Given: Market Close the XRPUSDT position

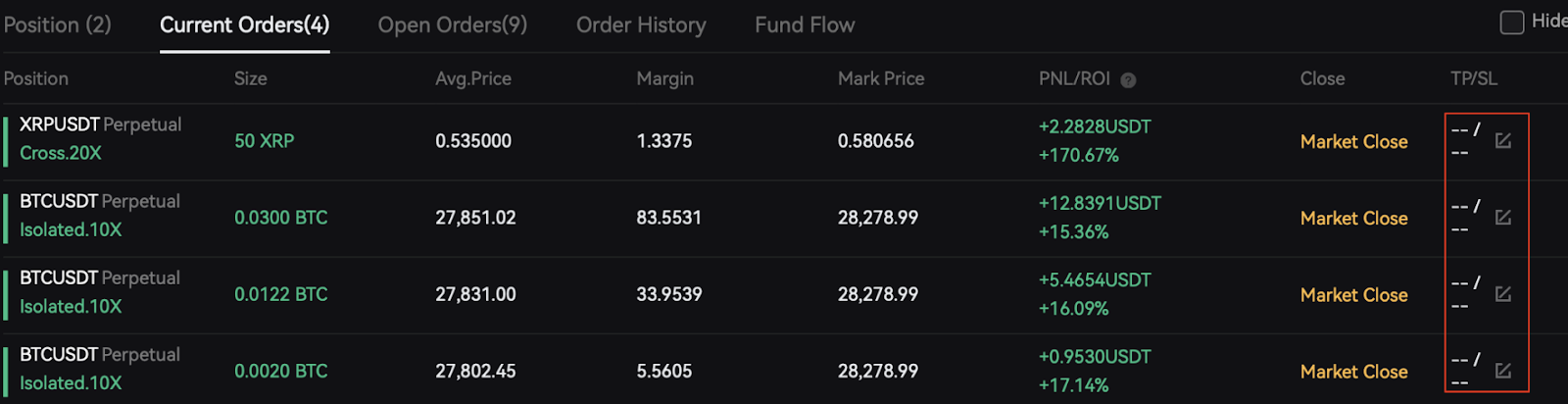Looking at the screenshot, I should pyautogui.click(x=1353, y=142).
